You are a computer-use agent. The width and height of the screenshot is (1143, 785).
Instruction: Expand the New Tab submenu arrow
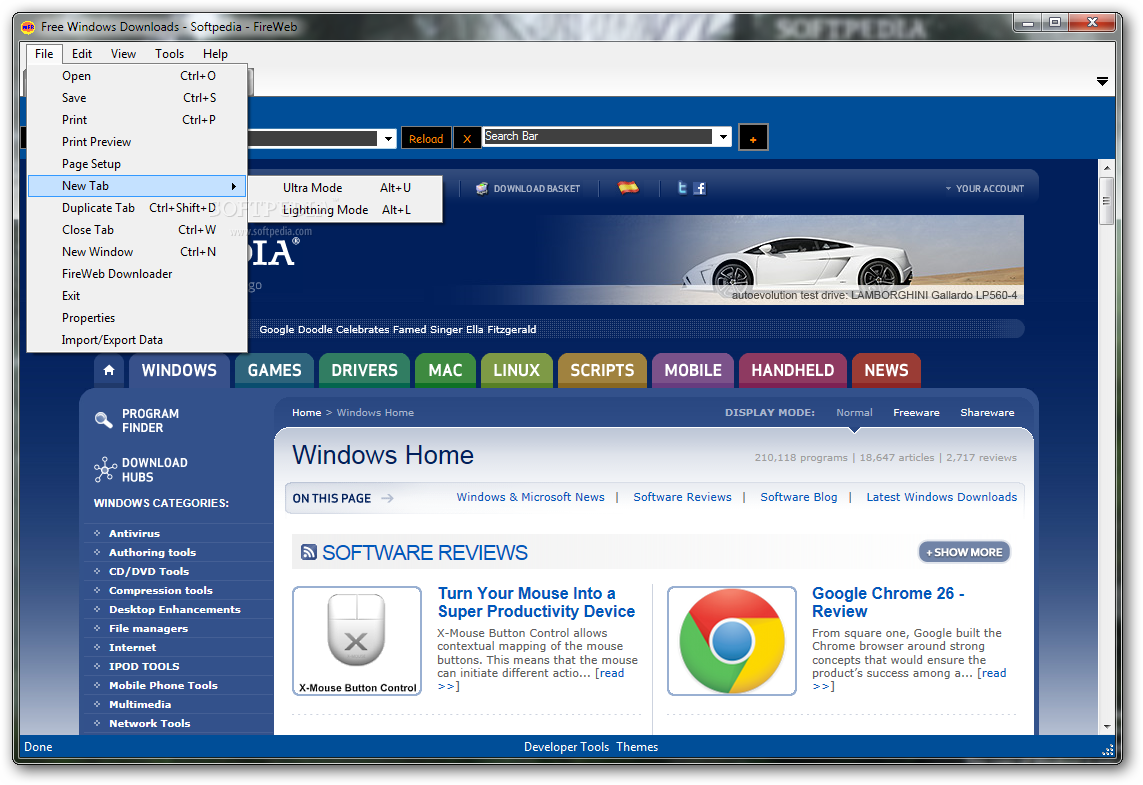pos(234,187)
